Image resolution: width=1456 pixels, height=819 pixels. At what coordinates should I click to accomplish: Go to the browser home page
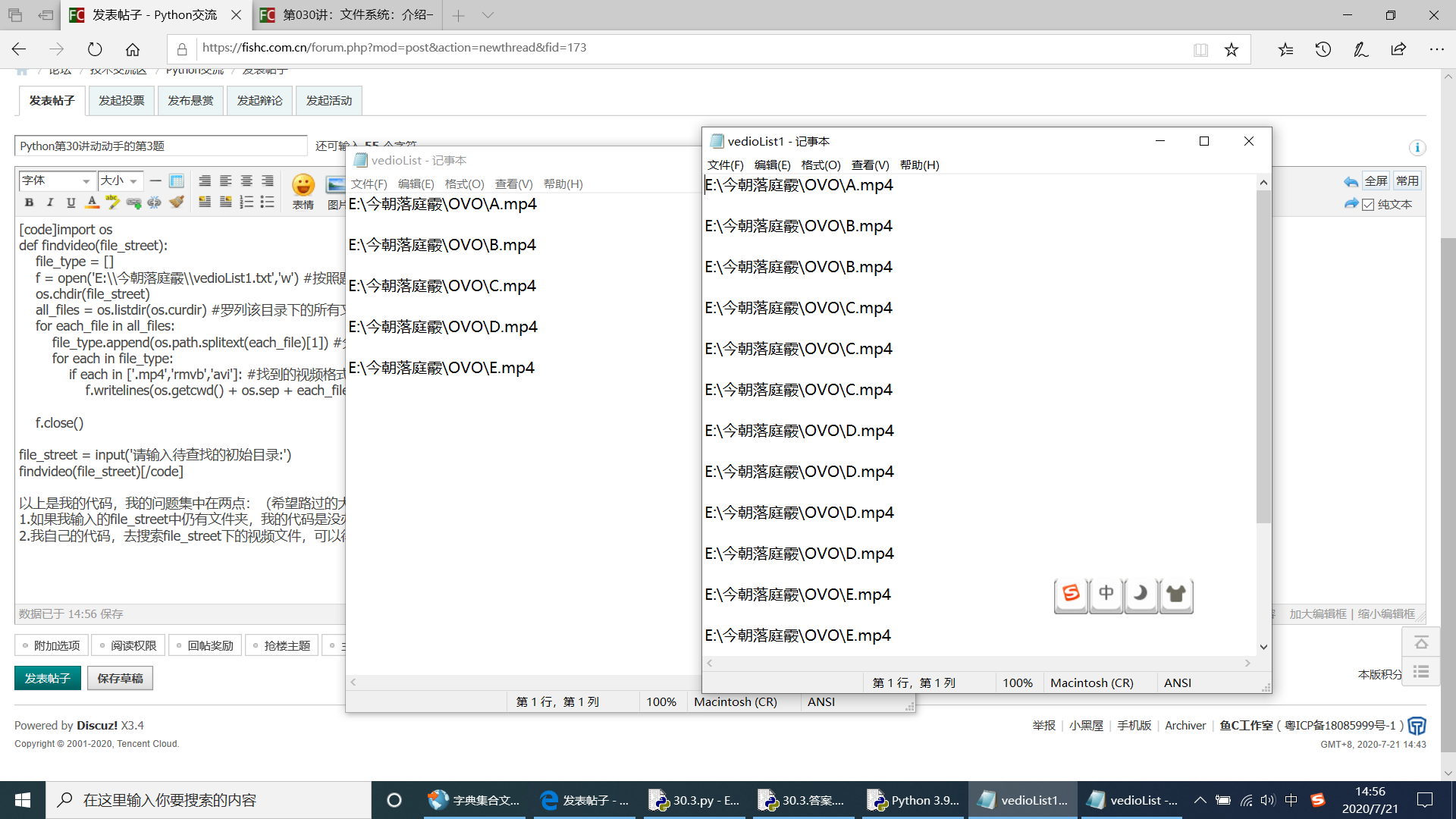(133, 49)
